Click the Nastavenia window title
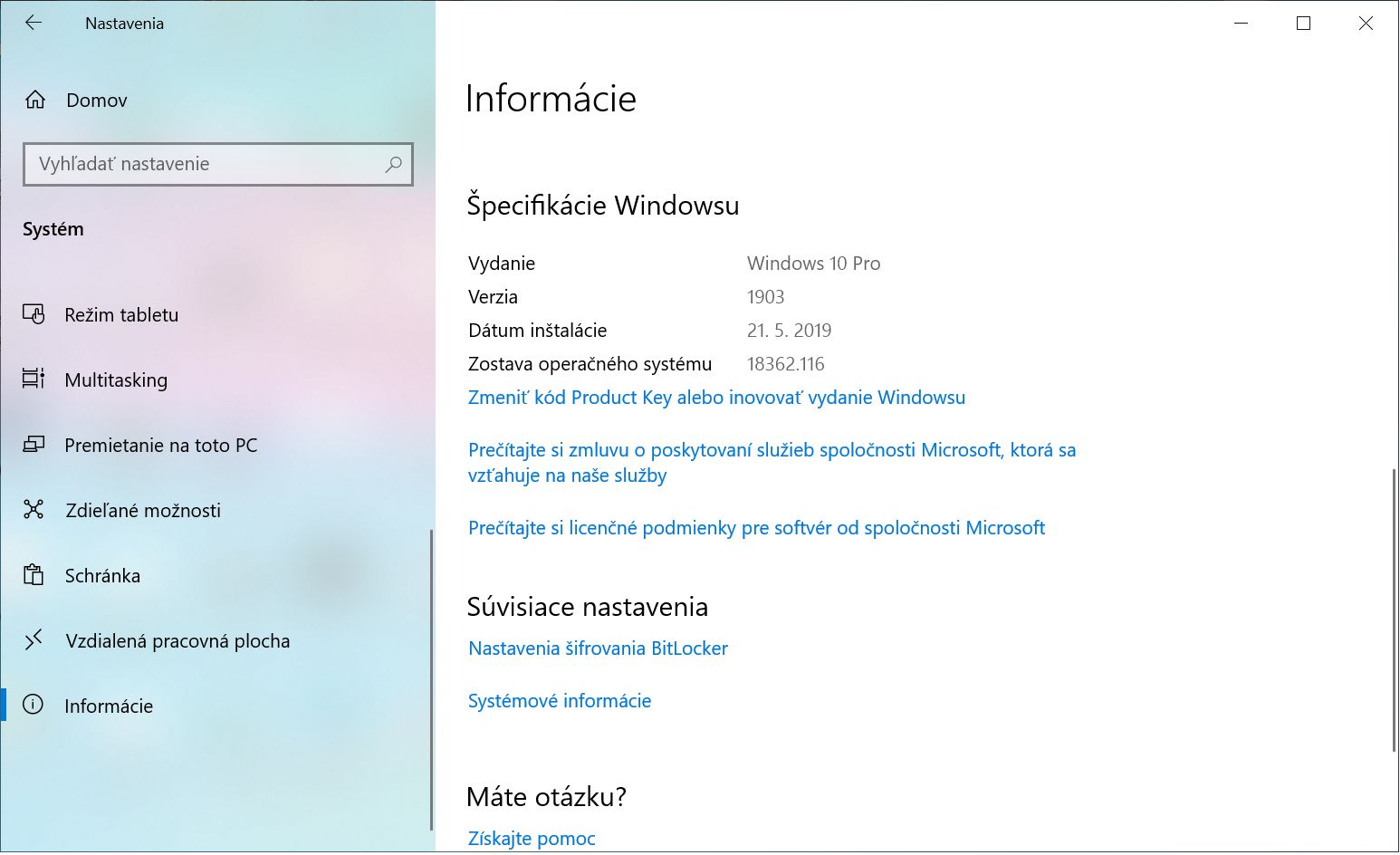Image resolution: width=1400 pixels, height=855 pixels. [x=124, y=24]
